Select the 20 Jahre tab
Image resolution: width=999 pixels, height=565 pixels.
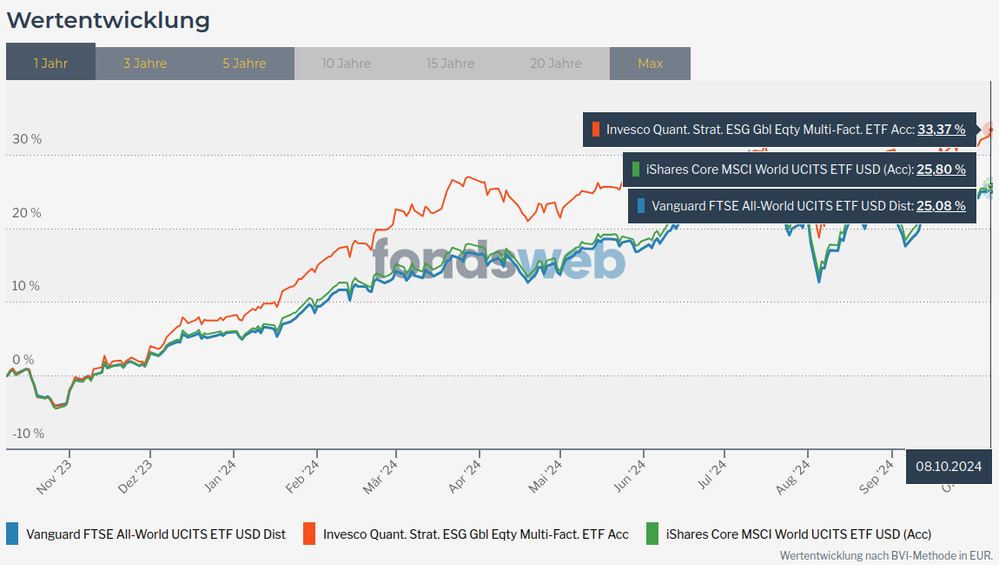(556, 64)
